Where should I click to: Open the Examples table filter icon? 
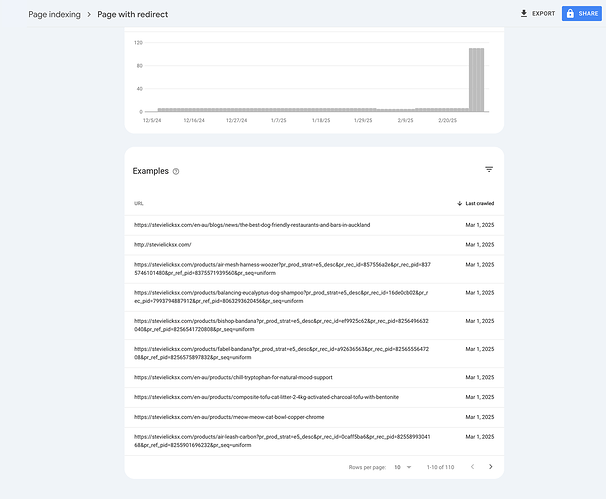489,170
